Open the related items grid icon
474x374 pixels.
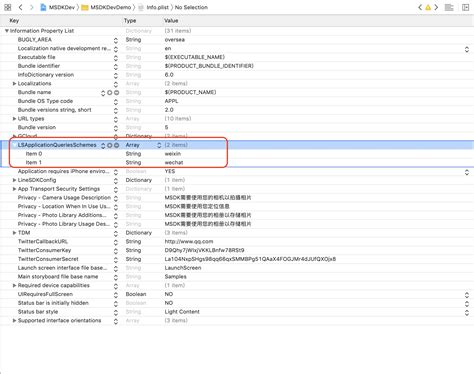(x=8, y=7)
